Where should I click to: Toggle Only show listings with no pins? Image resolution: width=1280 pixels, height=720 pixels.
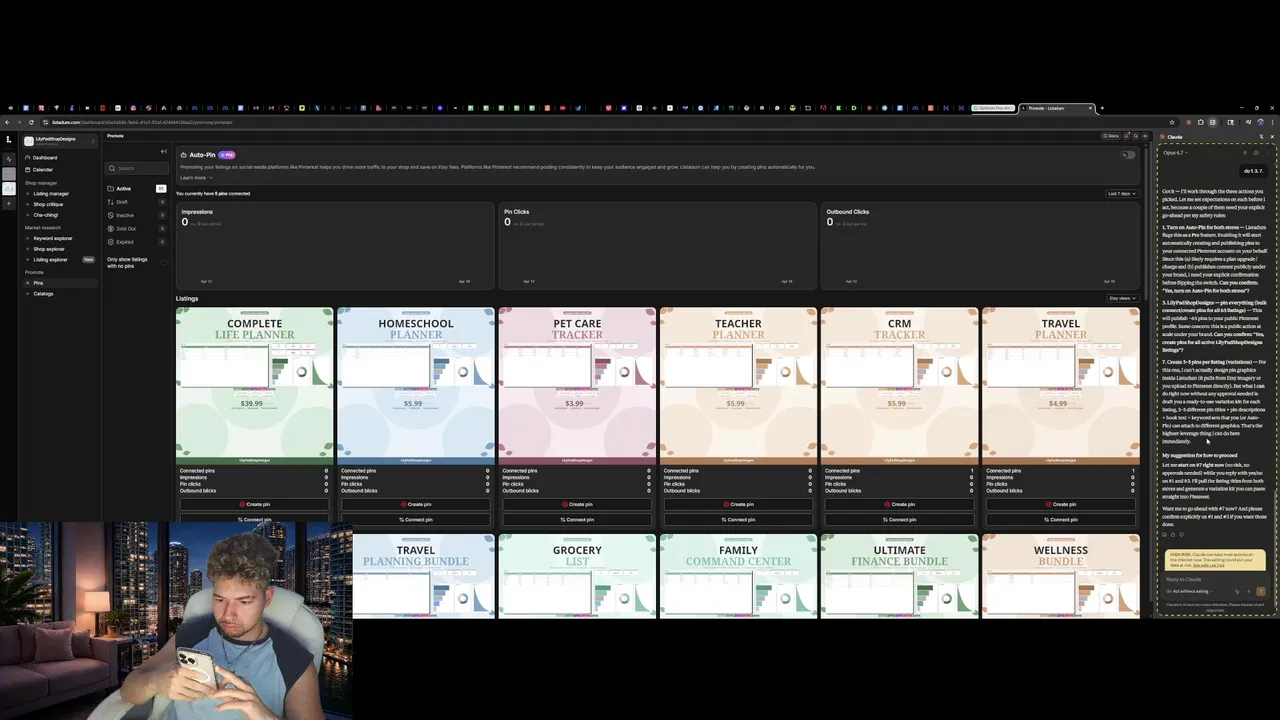coord(164,262)
